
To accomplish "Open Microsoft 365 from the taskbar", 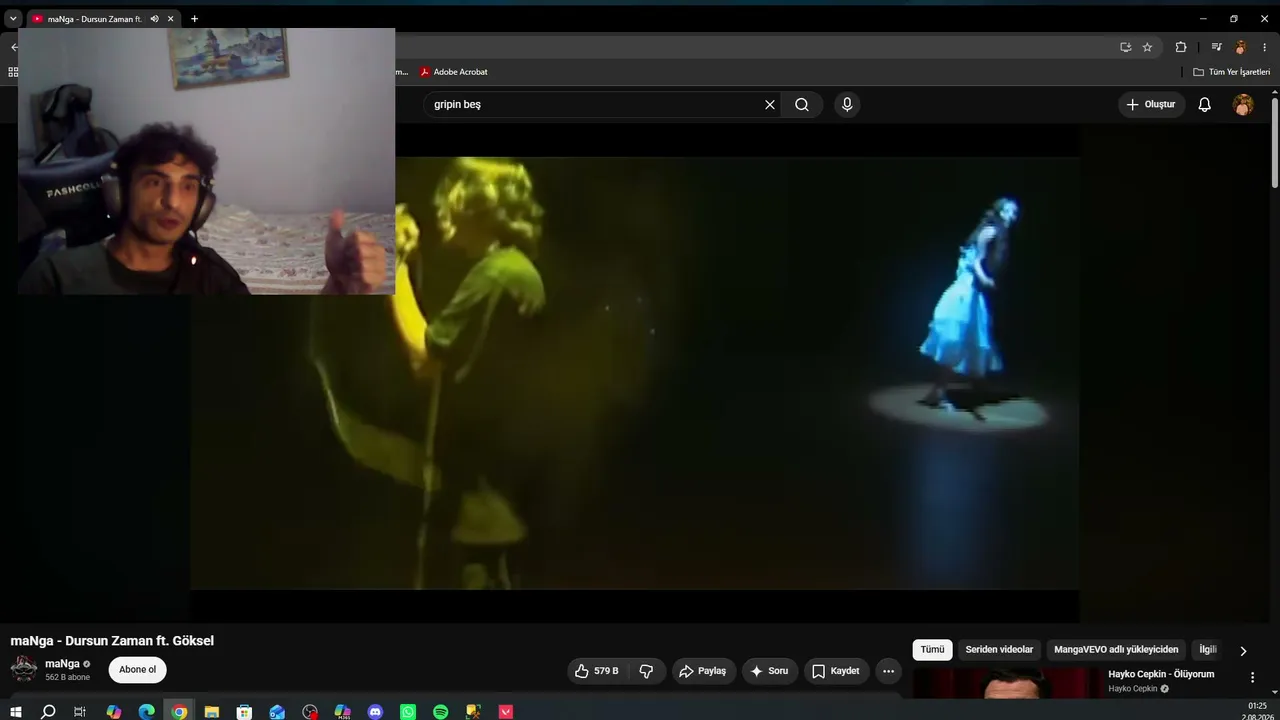I will click(x=342, y=712).
